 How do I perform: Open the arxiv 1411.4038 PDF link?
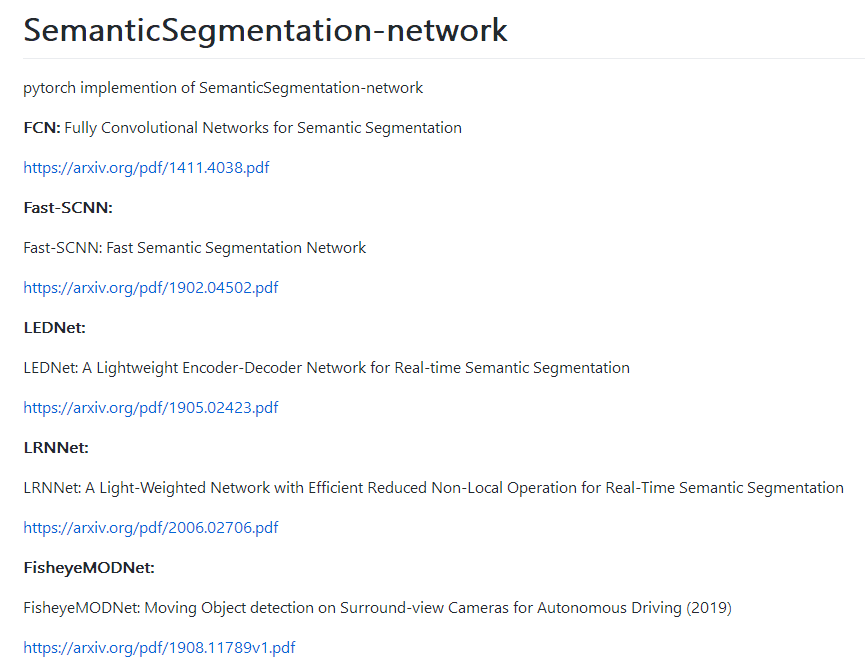[146, 168]
